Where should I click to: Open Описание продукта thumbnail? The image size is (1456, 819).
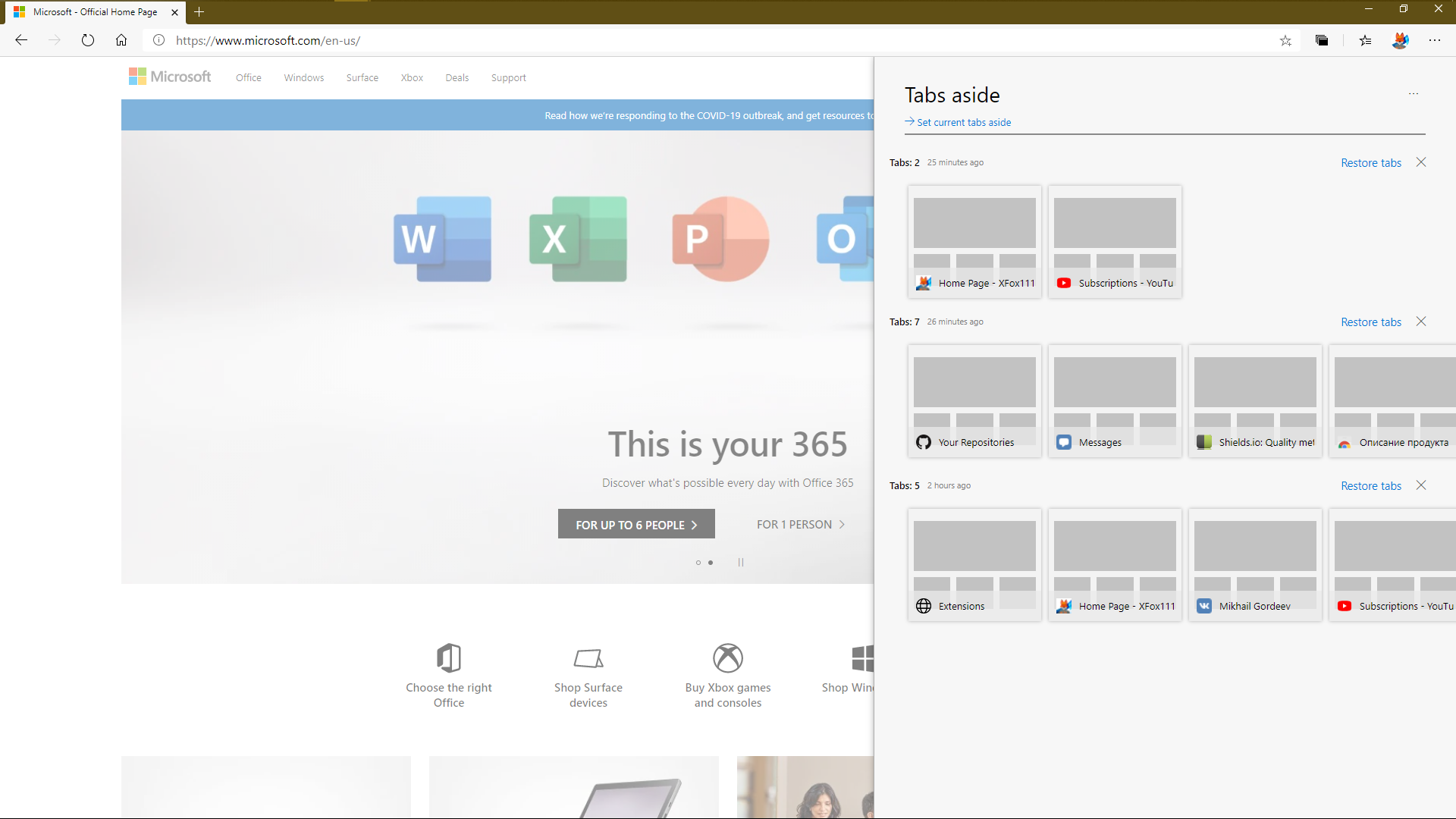point(1392,401)
